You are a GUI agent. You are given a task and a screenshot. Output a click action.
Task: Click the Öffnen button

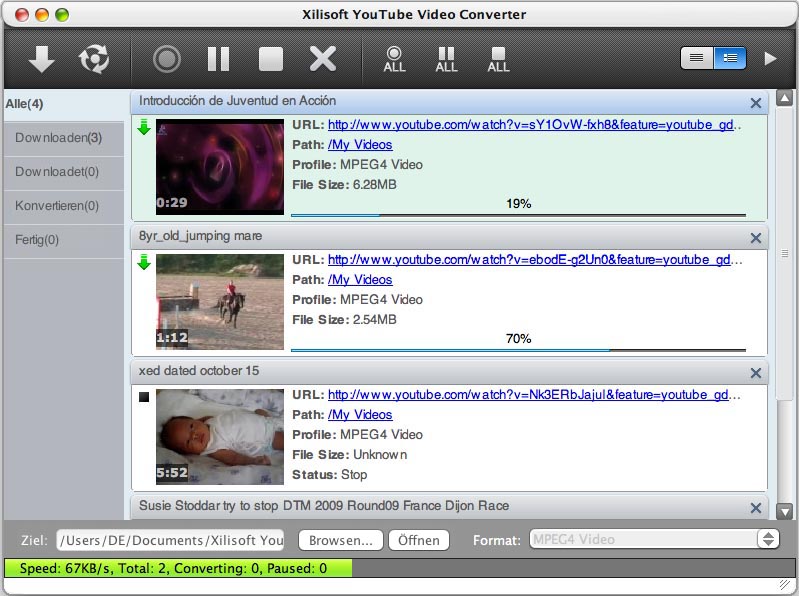click(x=419, y=540)
